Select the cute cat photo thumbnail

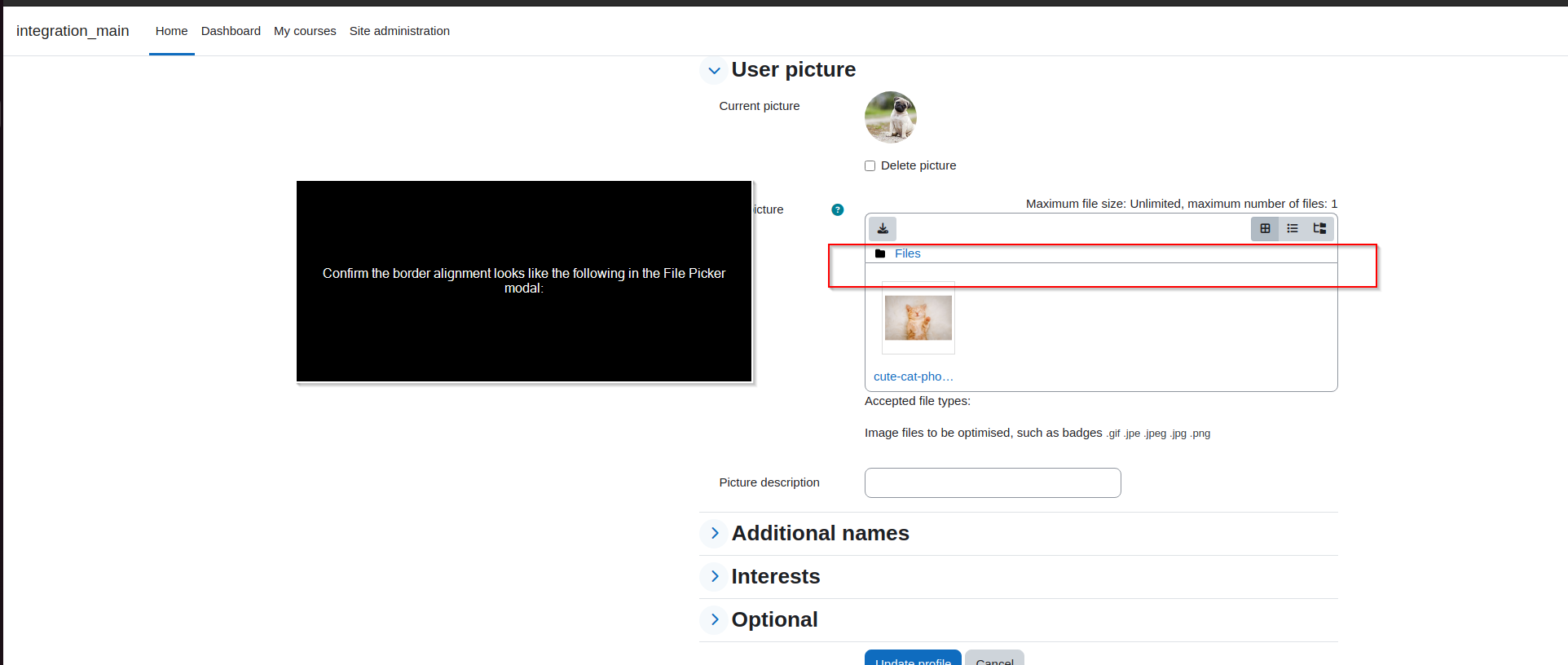click(x=918, y=318)
